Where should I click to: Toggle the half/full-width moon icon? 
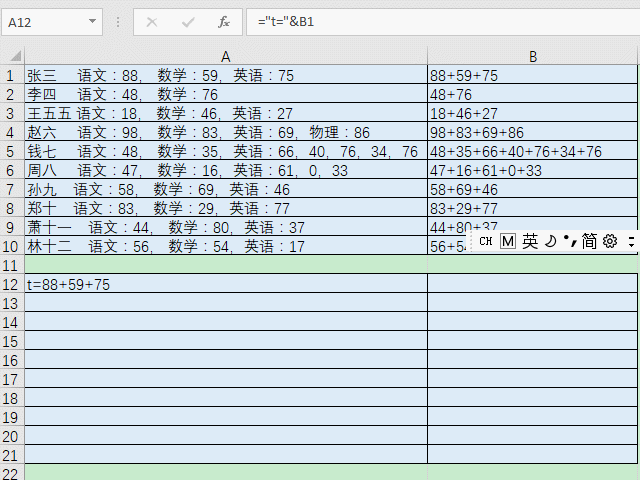(x=551, y=241)
